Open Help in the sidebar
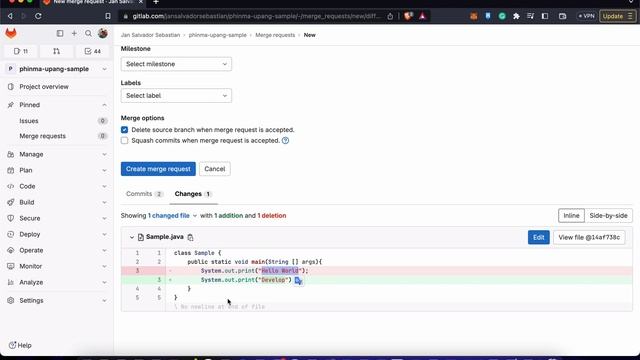The width and height of the screenshot is (640, 360). click(20, 345)
